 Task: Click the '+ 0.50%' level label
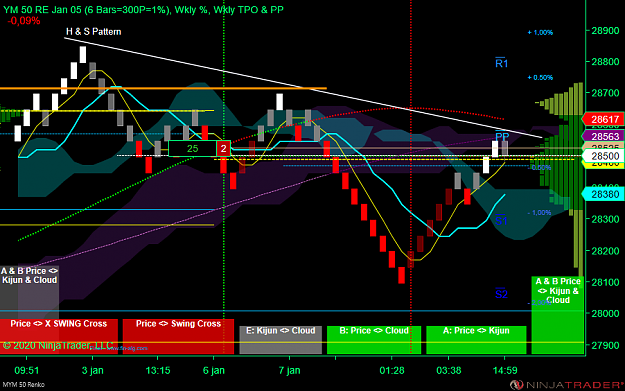tap(540, 78)
